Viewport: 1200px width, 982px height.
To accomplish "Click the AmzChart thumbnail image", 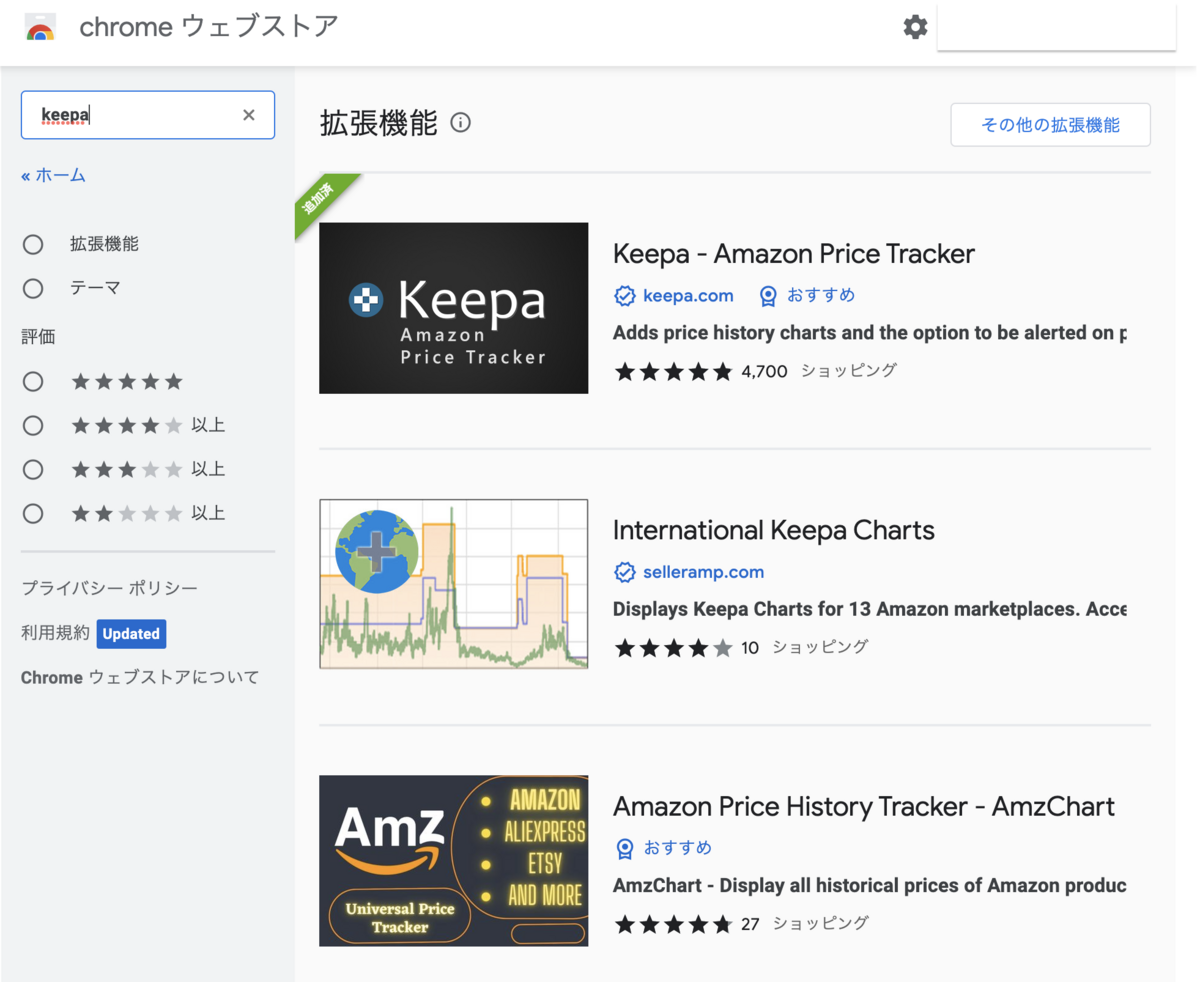I will (454, 860).
